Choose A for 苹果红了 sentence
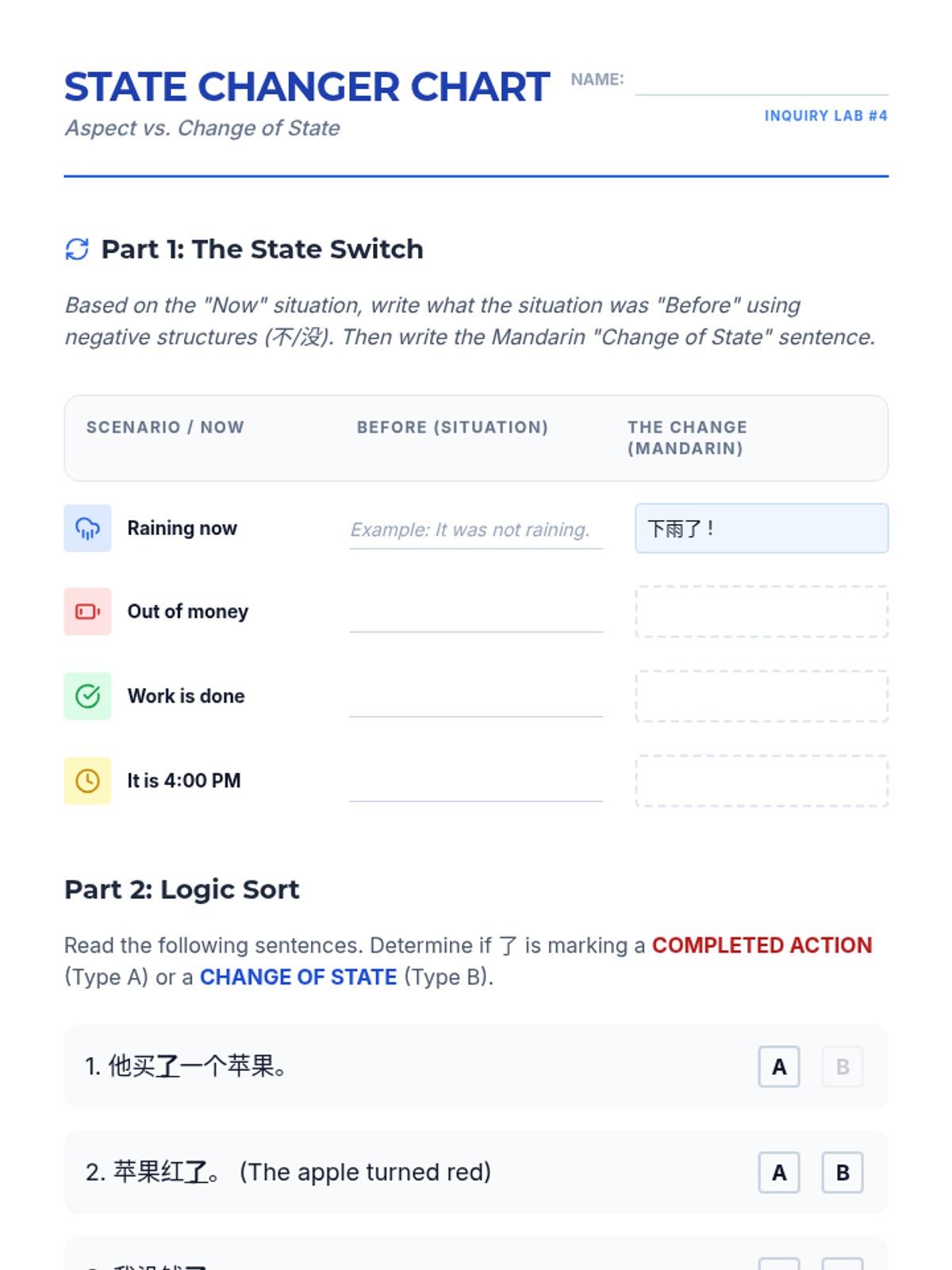The image size is (952, 1270). click(779, 1172)
